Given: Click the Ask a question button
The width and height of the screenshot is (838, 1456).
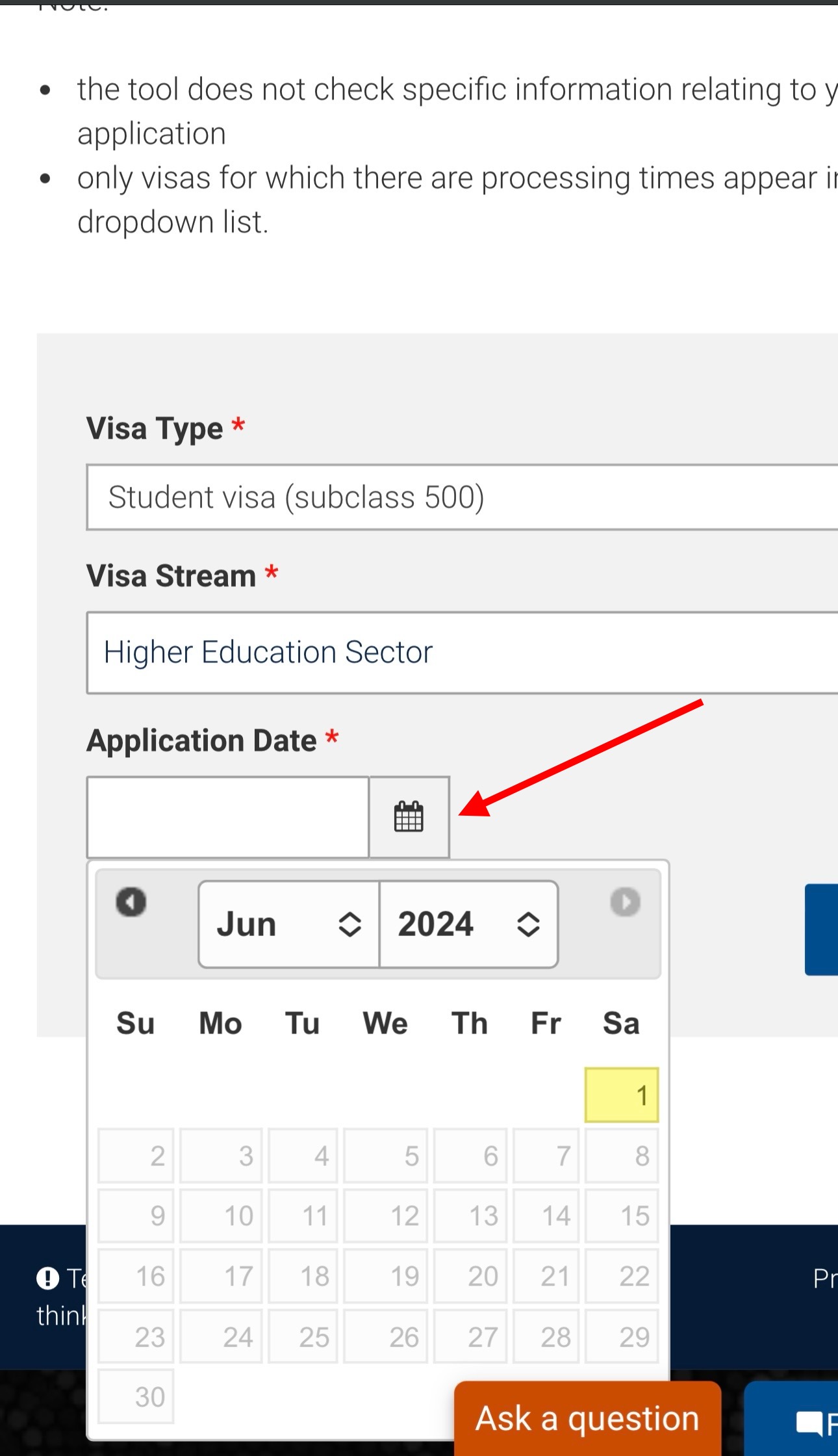Looking at the screenshot, I should click(588, 1418).
